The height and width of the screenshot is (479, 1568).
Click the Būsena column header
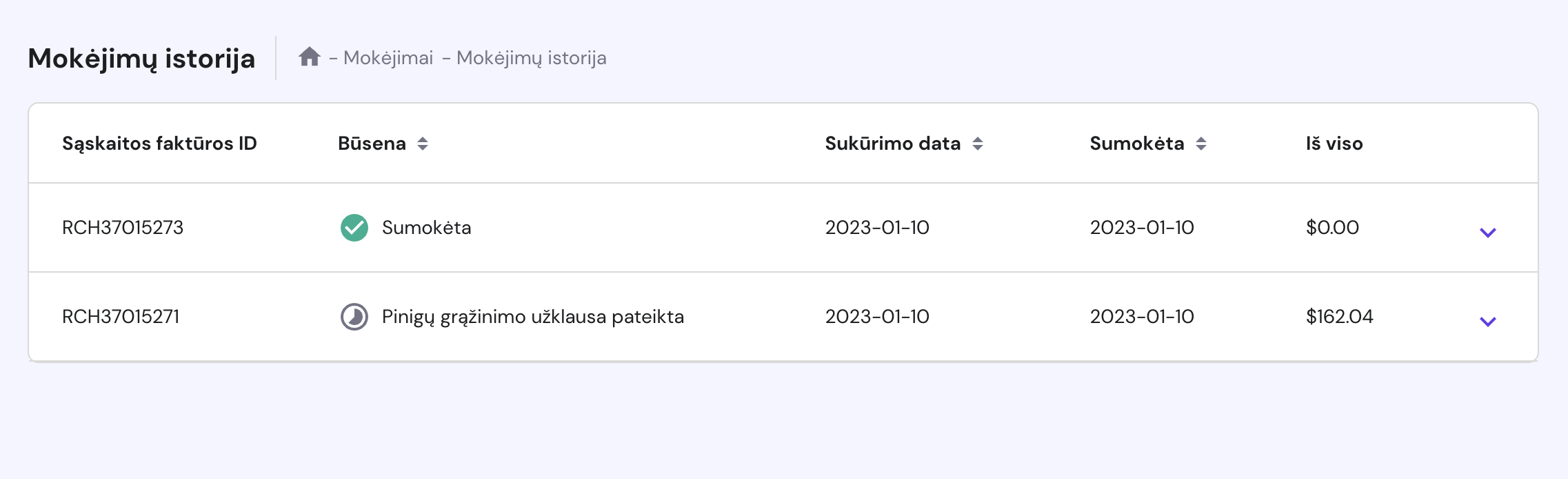coord(372,144)
